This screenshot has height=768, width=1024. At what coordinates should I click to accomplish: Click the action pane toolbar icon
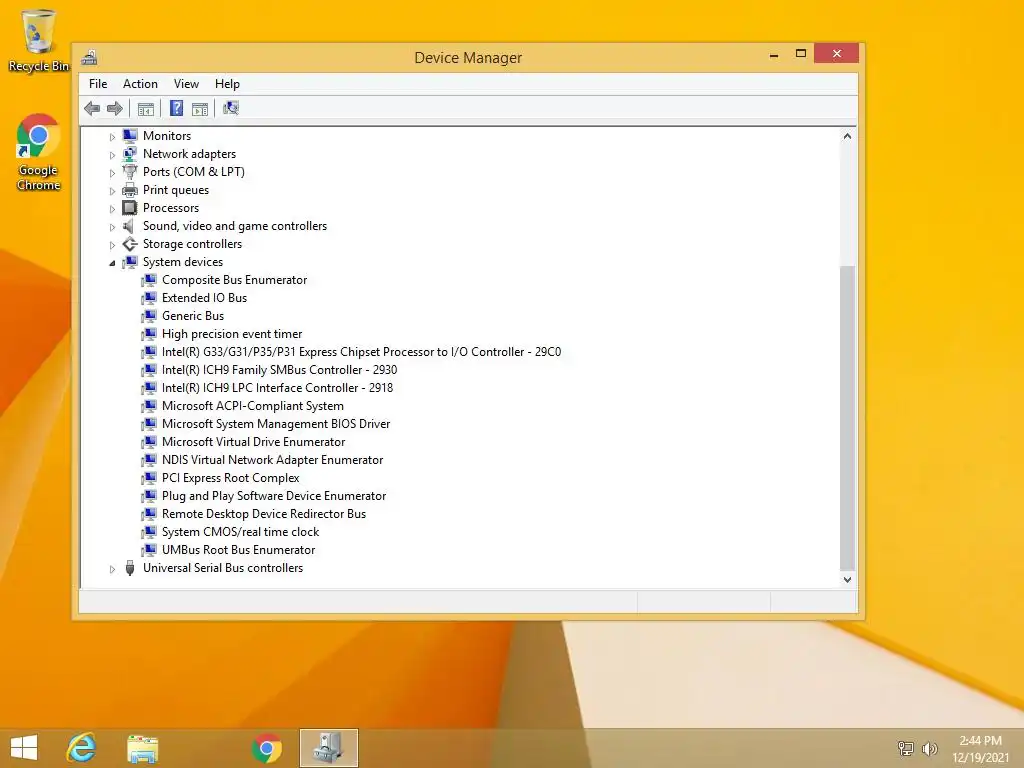click(200, 108)
